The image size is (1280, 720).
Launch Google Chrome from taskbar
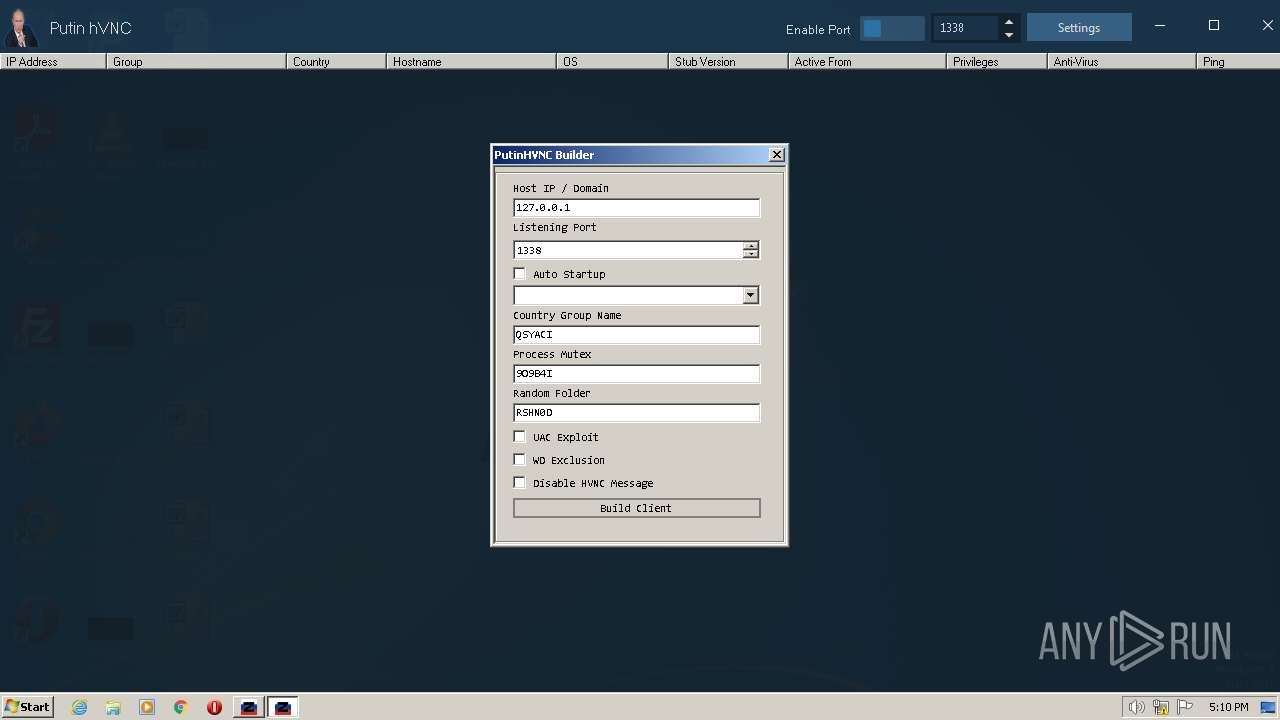tap(181, 707)
